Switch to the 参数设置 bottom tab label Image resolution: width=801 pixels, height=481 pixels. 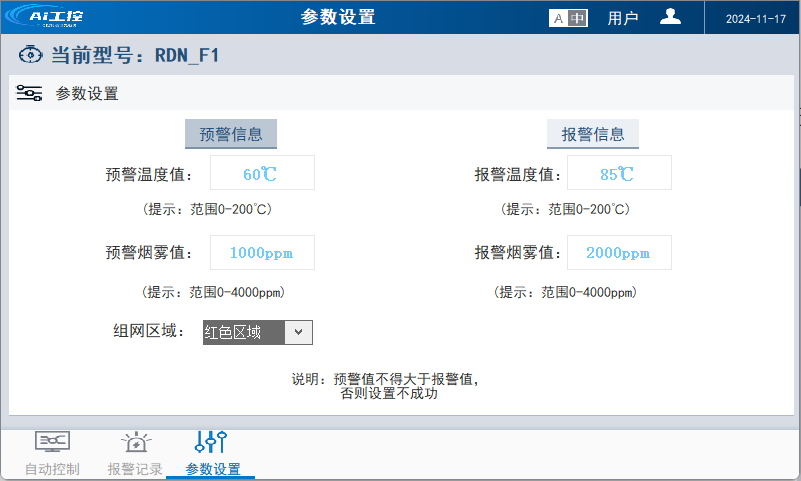[213, 469]
